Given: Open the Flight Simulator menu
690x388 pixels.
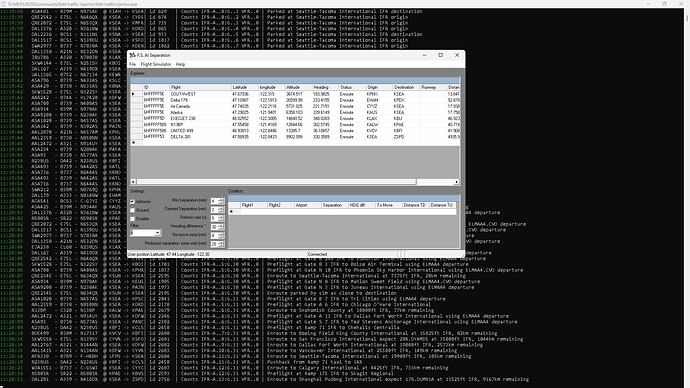Looking at the screenshot, I should [156, 64].
